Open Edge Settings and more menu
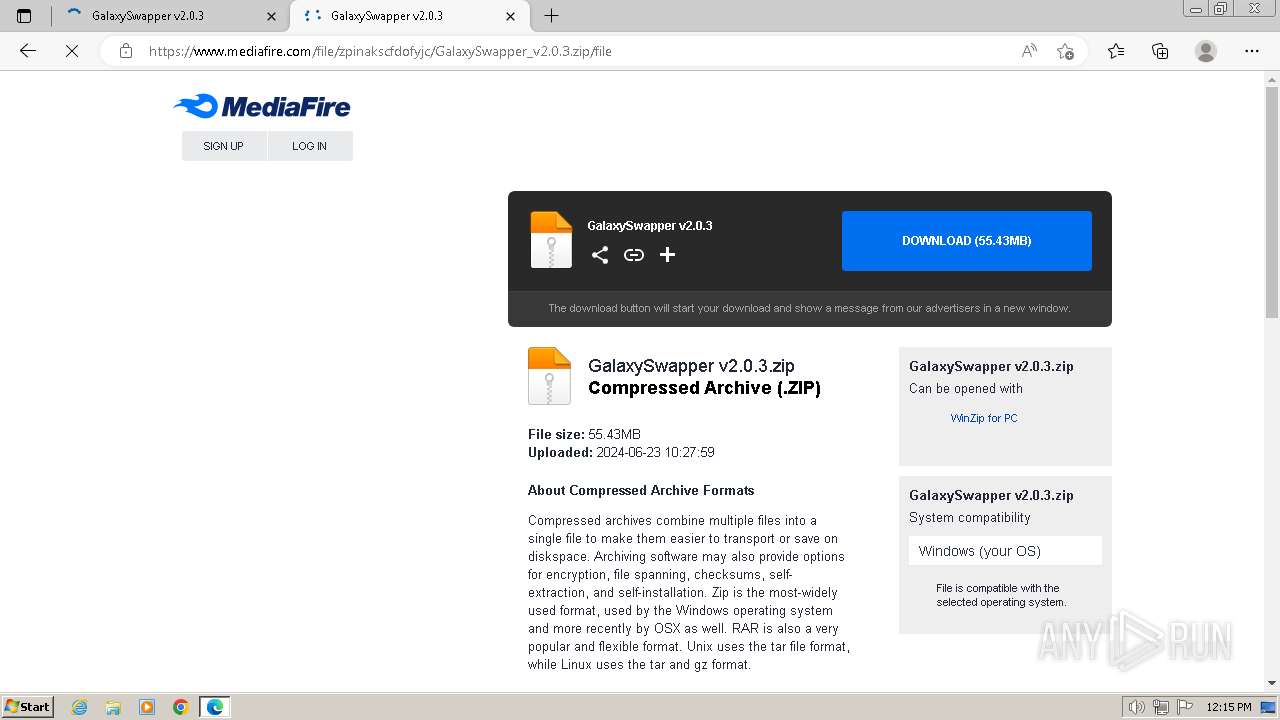 [x=1252, y=51]
